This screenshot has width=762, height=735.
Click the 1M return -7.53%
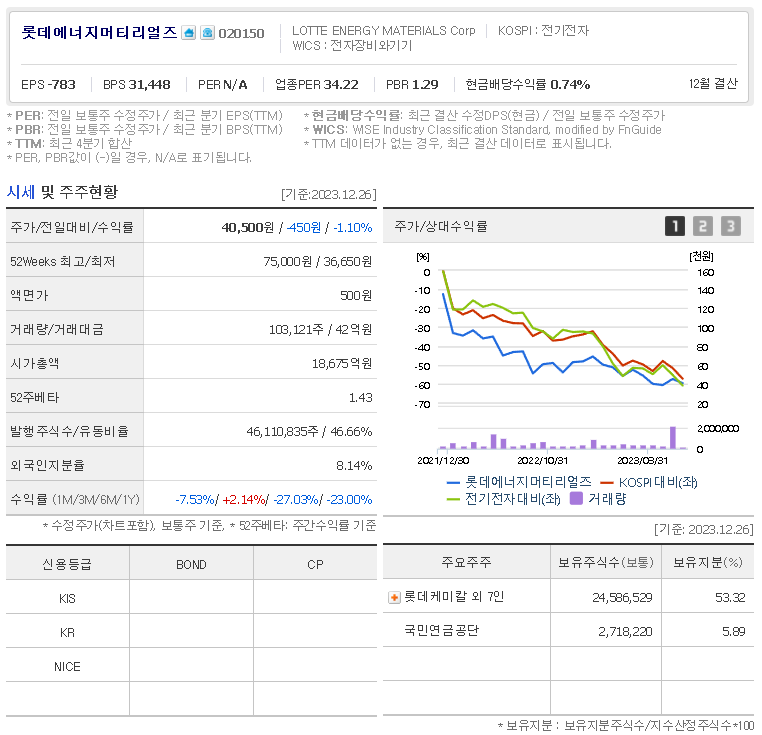pos(195,500)
